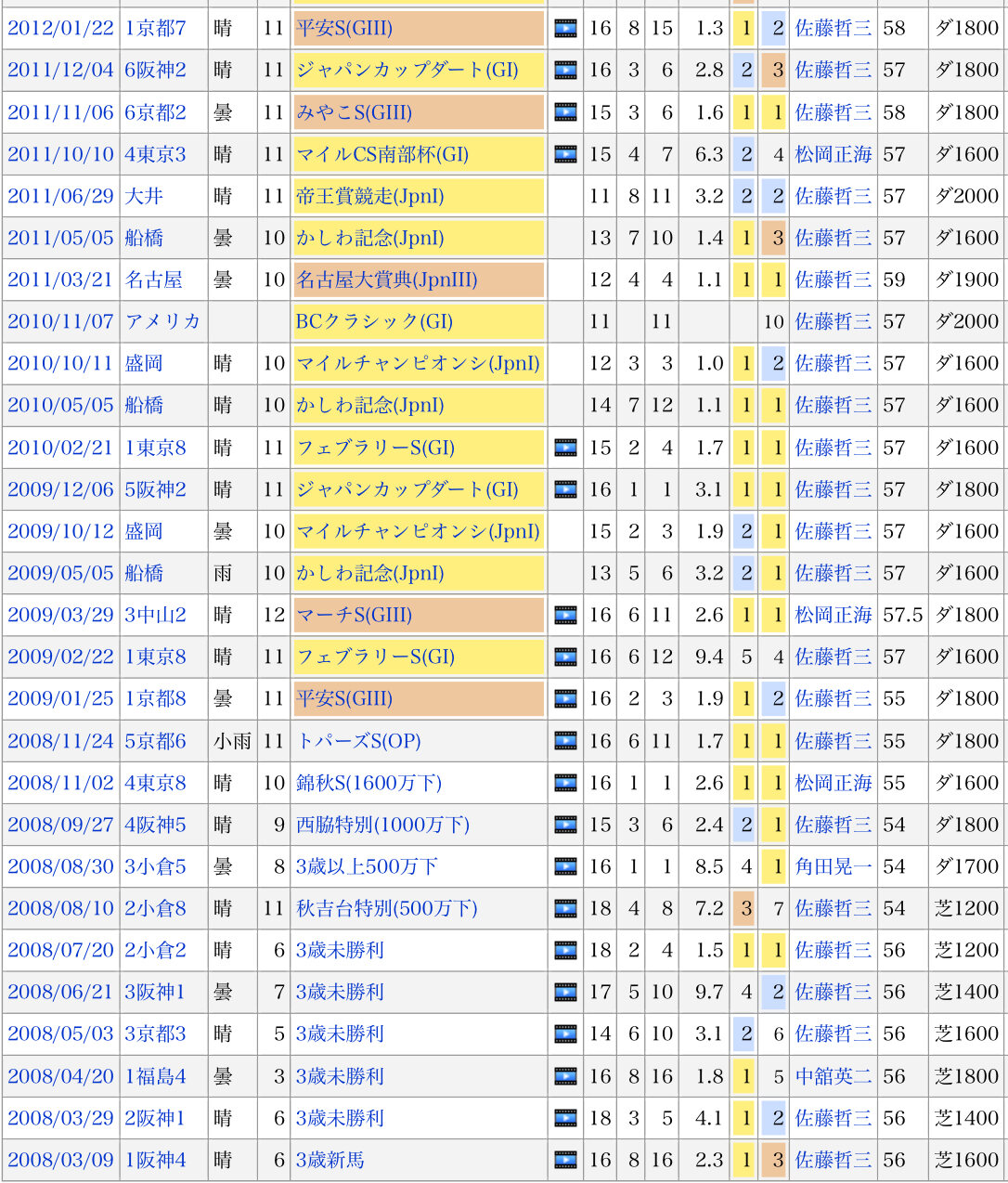Play video for 錦秋S(1600万下) race
This screenshot has height=1183, width=1008.
pos(565,783)
